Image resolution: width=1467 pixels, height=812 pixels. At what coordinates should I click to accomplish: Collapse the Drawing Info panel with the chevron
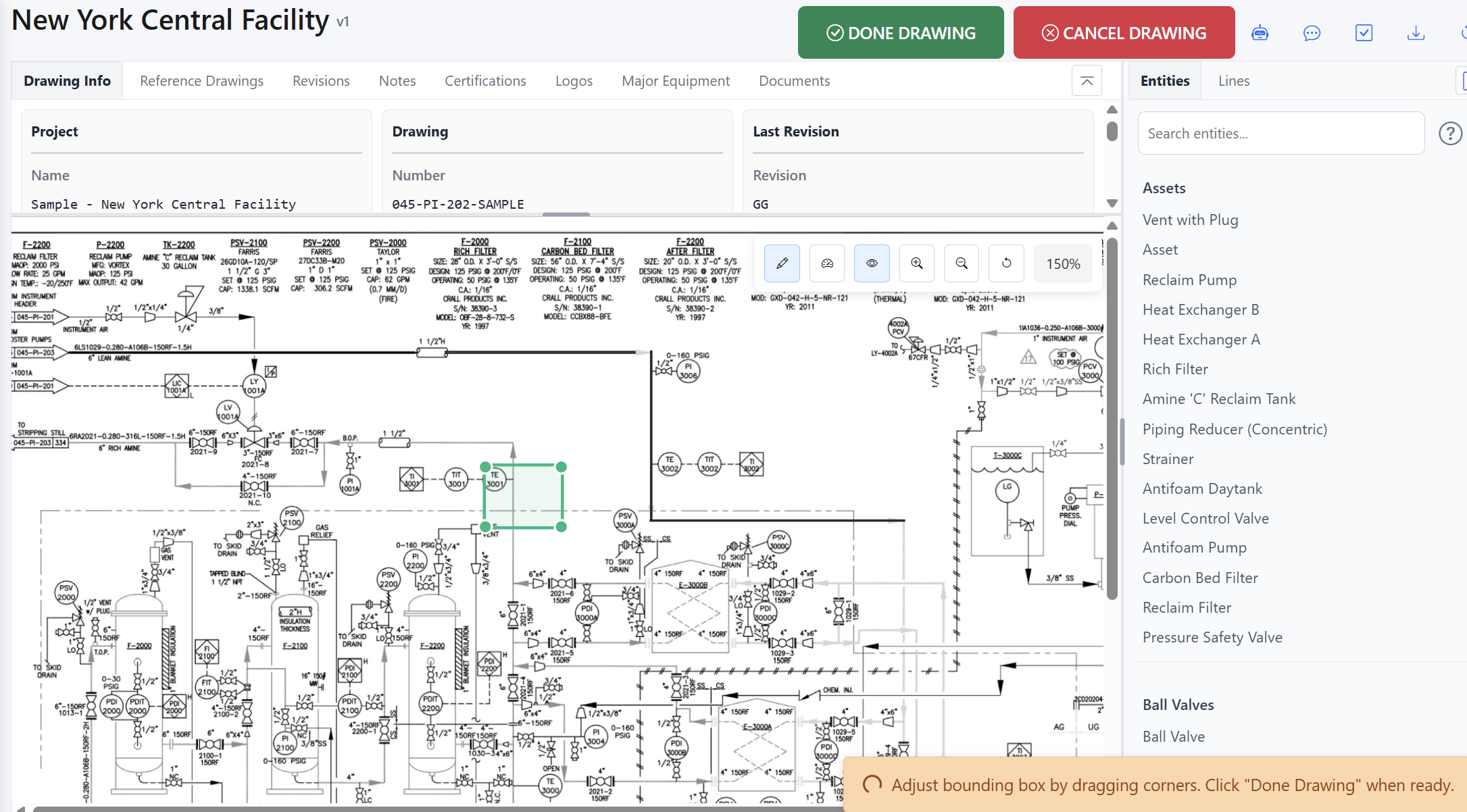coord(1087,80)
